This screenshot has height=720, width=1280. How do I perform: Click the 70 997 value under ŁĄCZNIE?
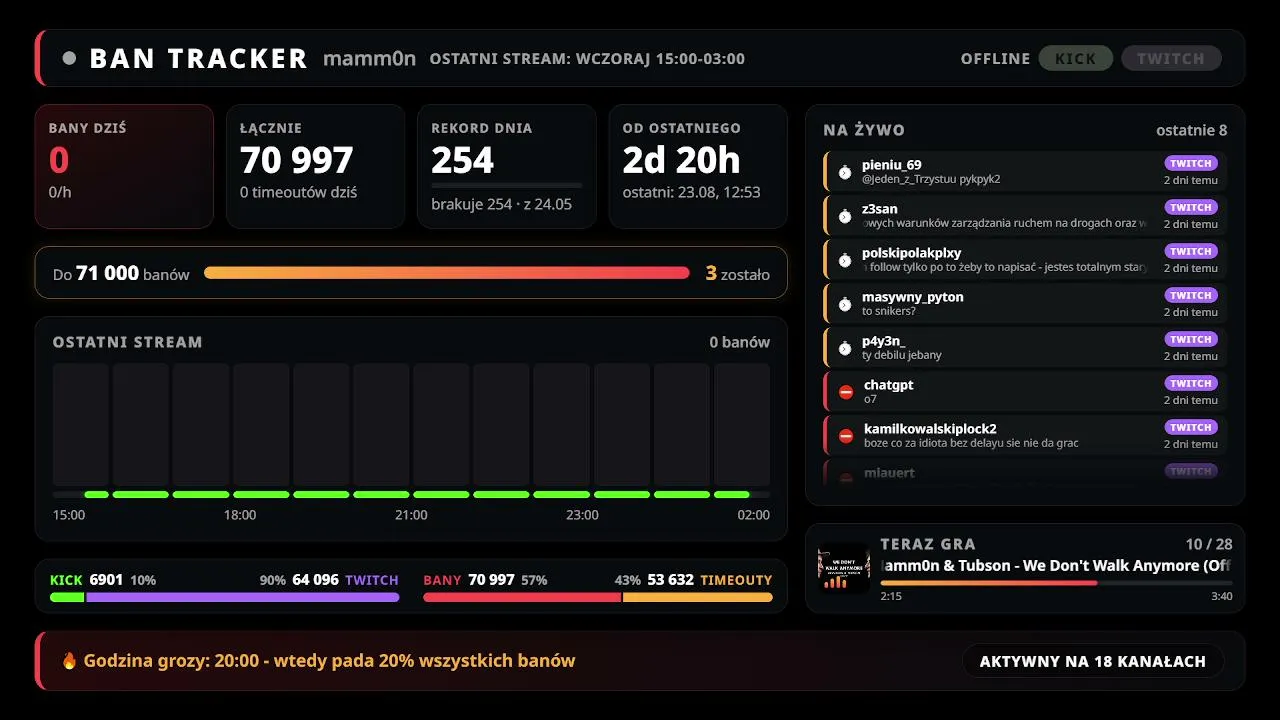pos(297,160)
